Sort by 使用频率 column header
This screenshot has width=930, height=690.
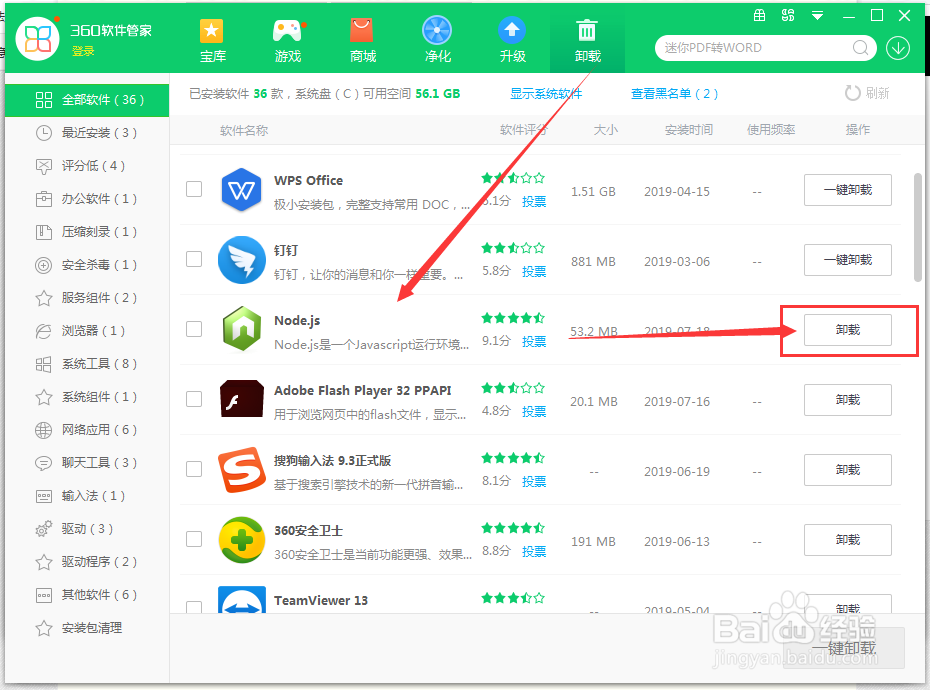click(x=771, y=130)
